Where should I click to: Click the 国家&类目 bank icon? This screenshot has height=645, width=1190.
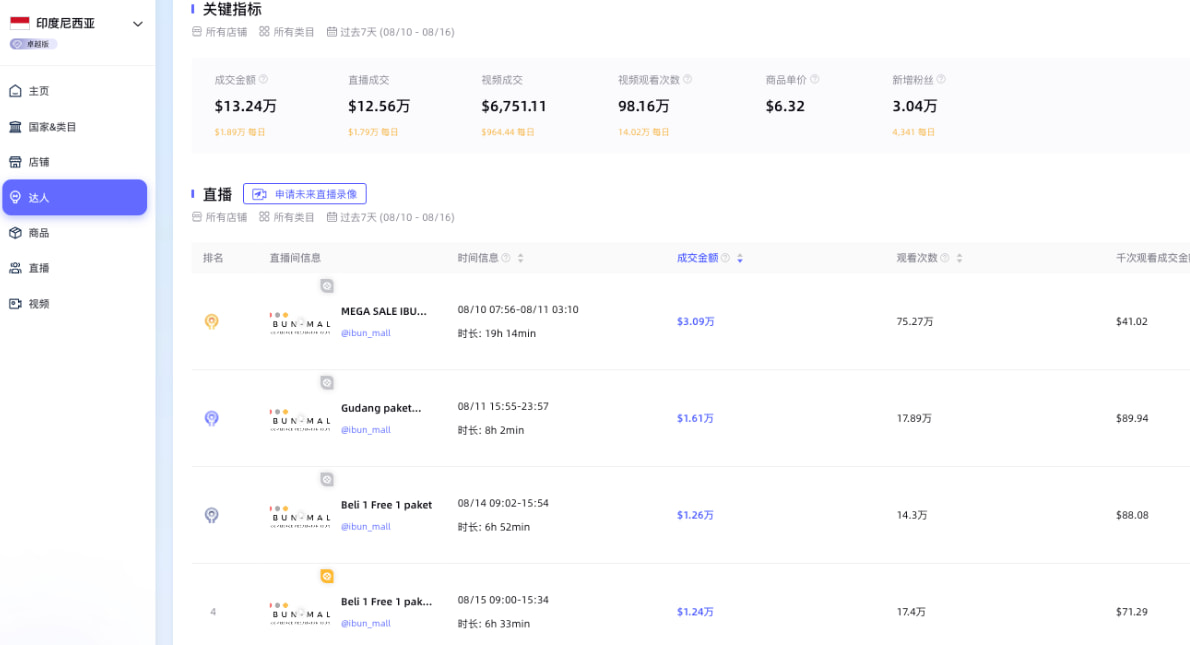point(15,127)
